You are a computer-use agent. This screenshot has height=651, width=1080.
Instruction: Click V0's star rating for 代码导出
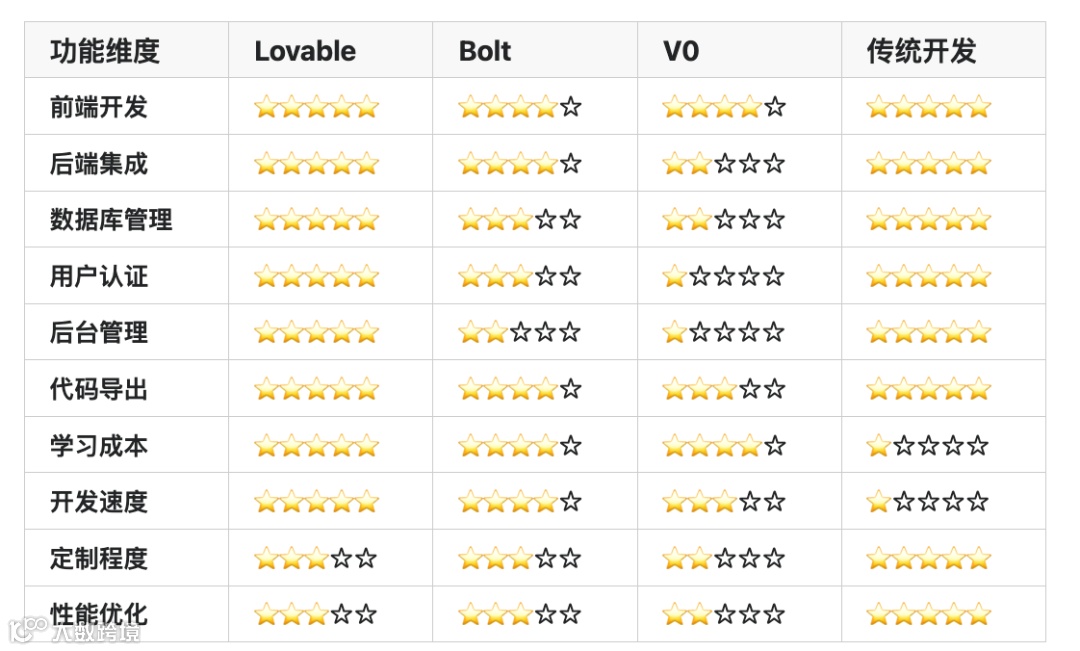point(724,389)
